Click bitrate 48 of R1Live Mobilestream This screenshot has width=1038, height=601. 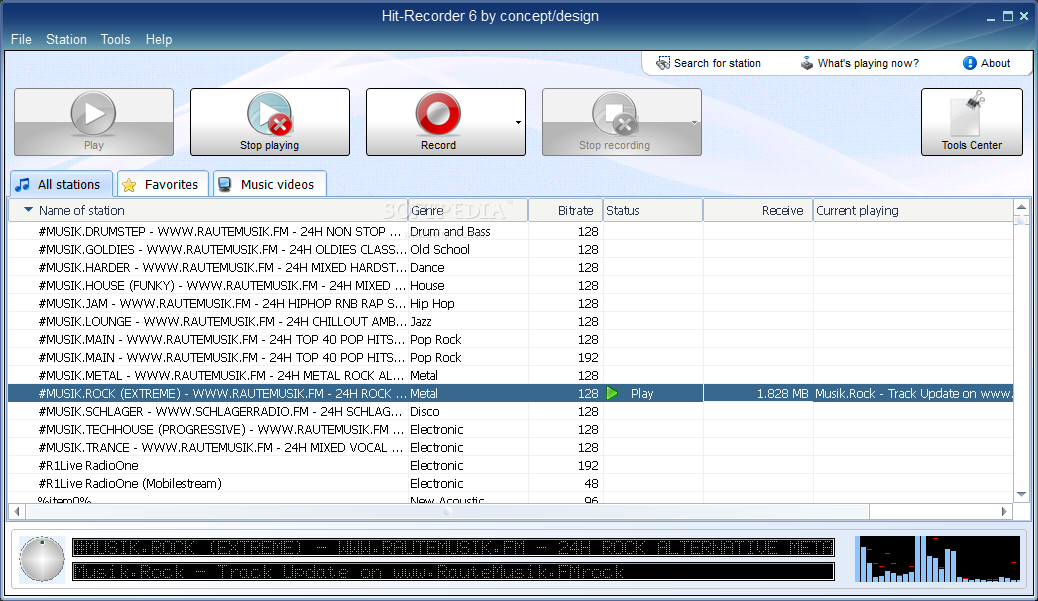pyautogui.click(x=591, y=483)
